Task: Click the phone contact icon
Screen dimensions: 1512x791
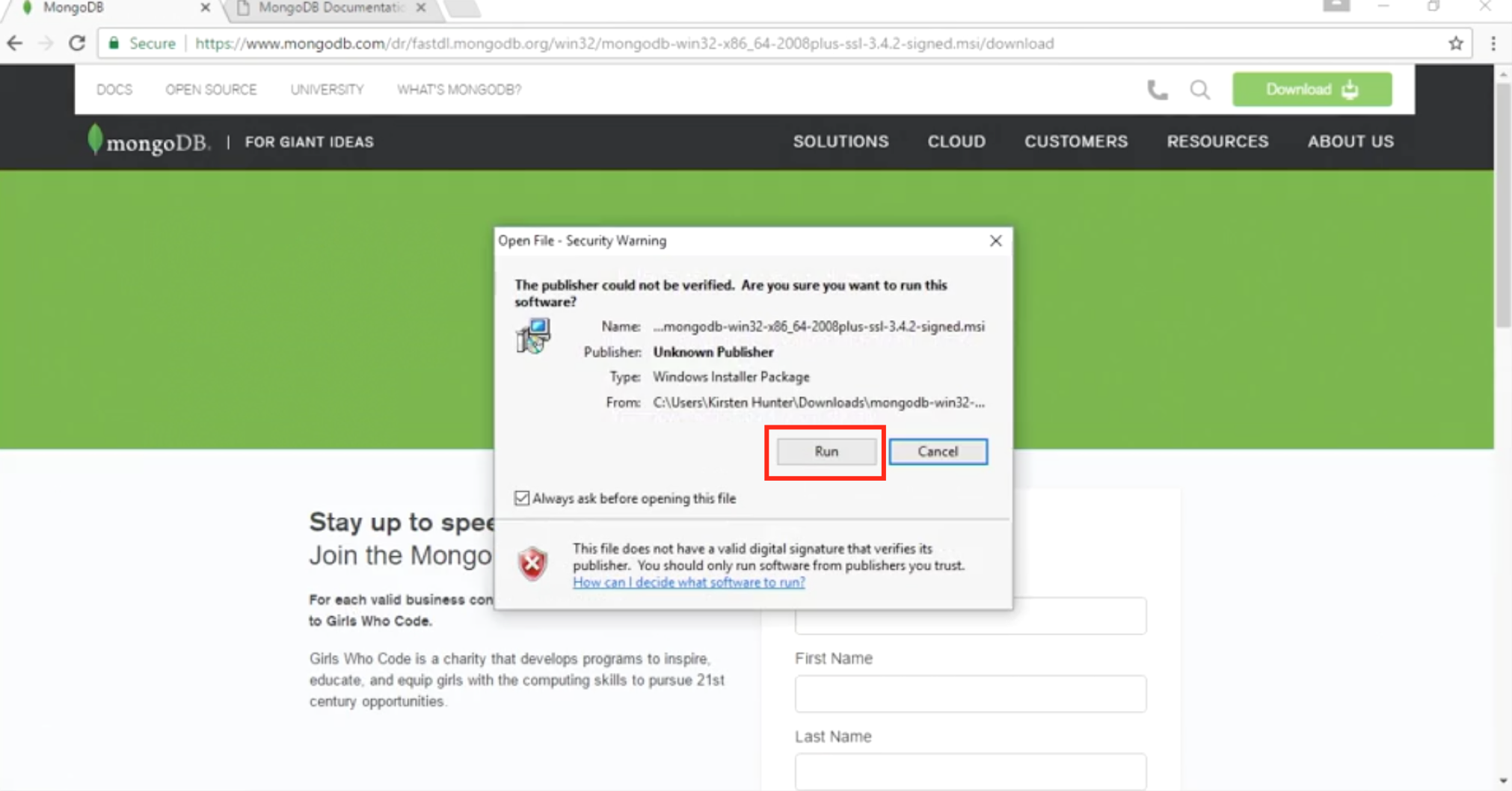Action: coord(1157,90)
